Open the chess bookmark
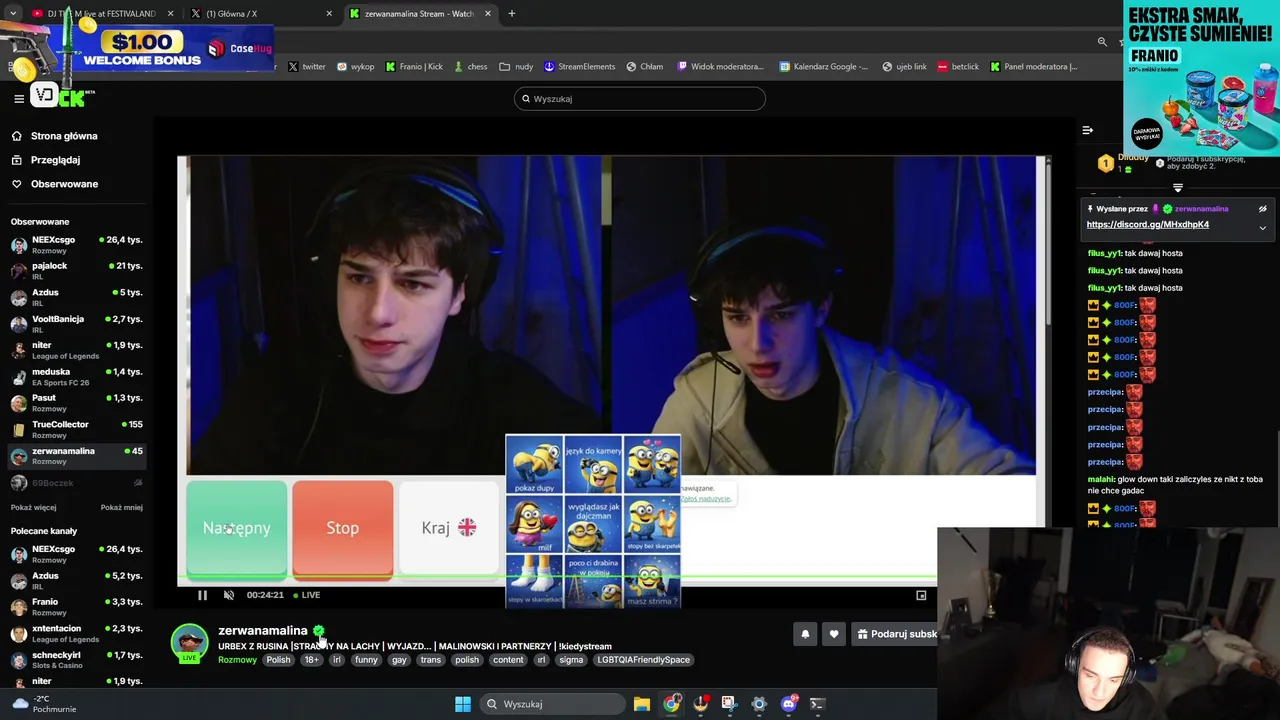The image size is (1280, 720). (470, 67)
